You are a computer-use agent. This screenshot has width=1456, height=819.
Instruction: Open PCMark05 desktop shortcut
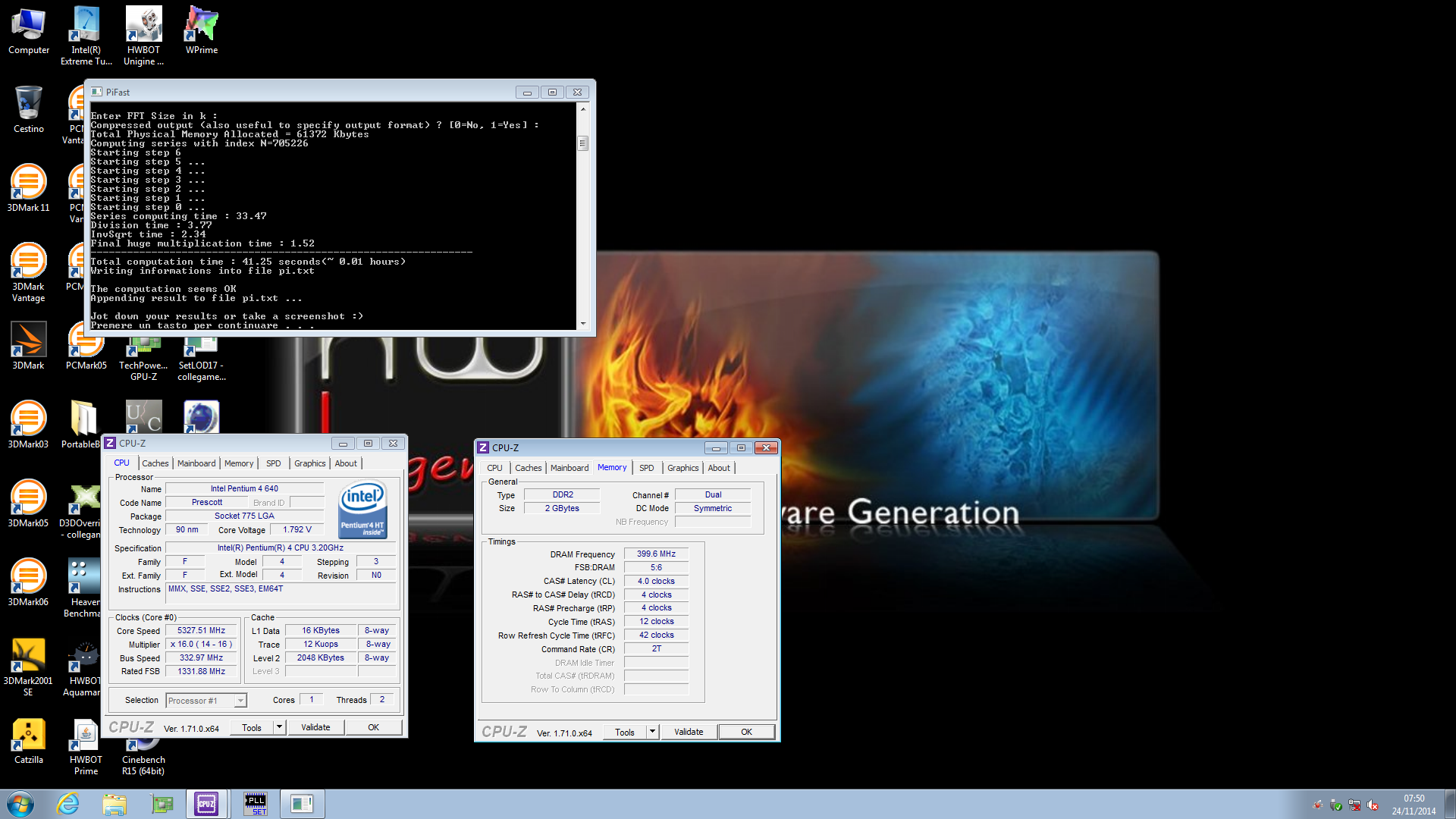pos(86,355)
